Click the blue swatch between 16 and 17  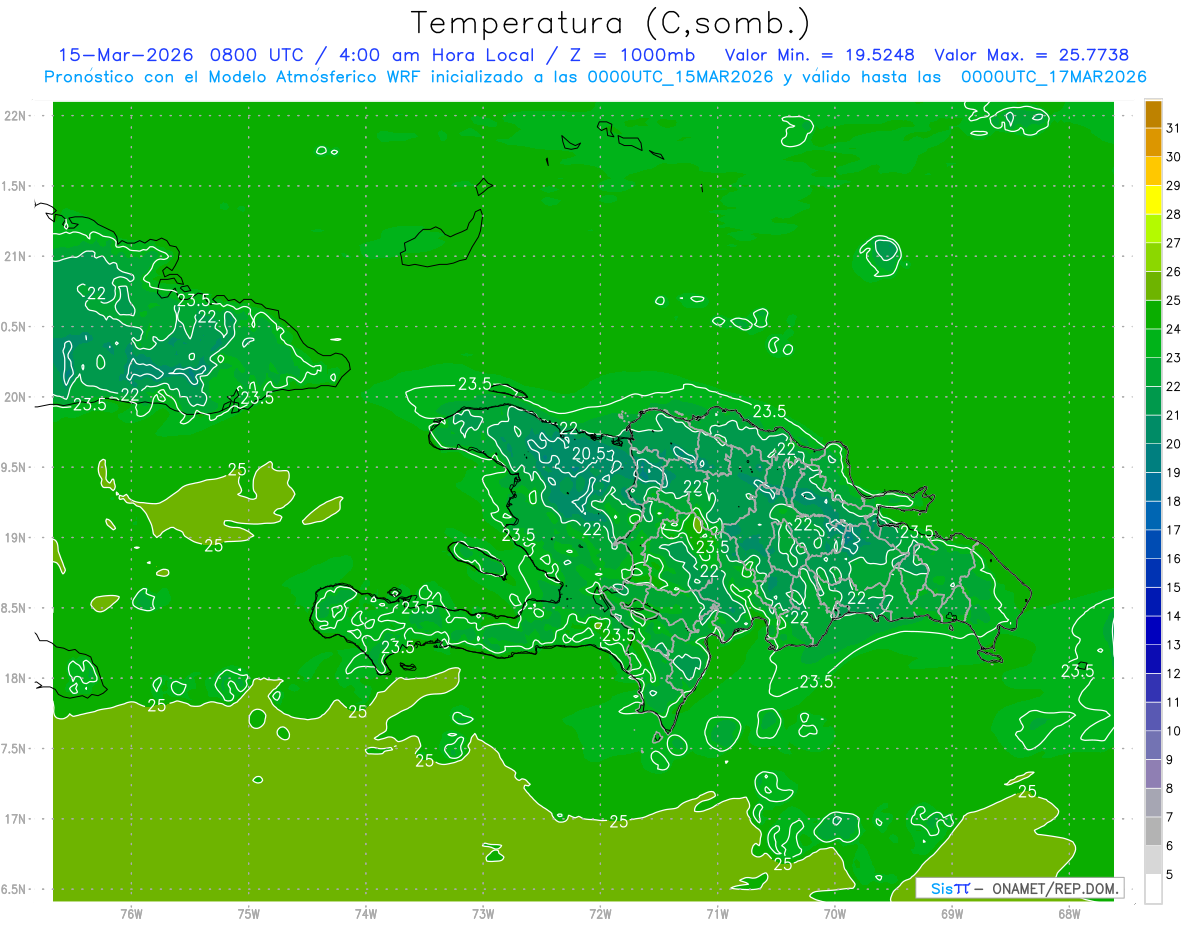click(x=1153, y=544)
